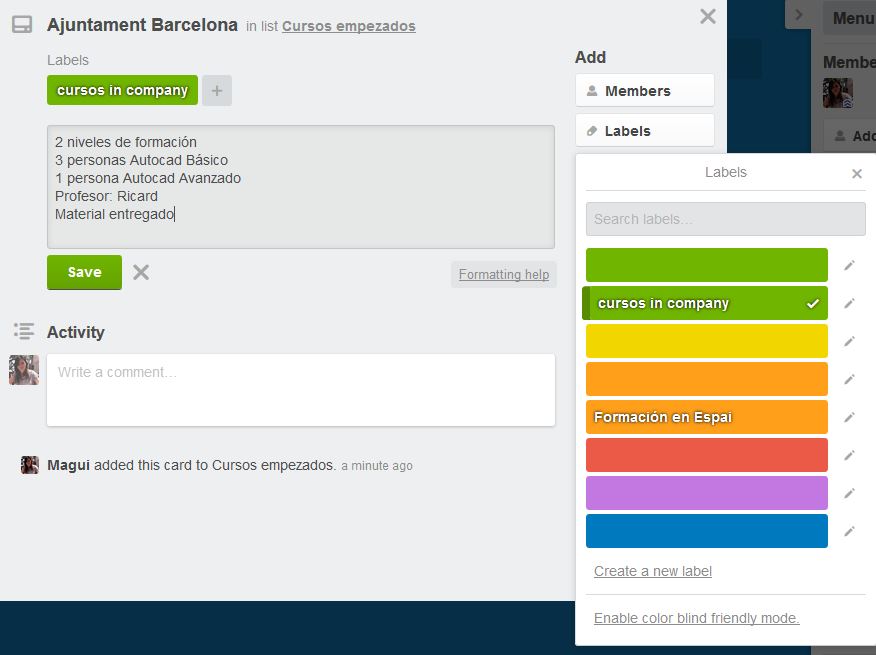The image size is (876, 655).
Task: Open the Members add button
Action: click(x=644, y=91)
